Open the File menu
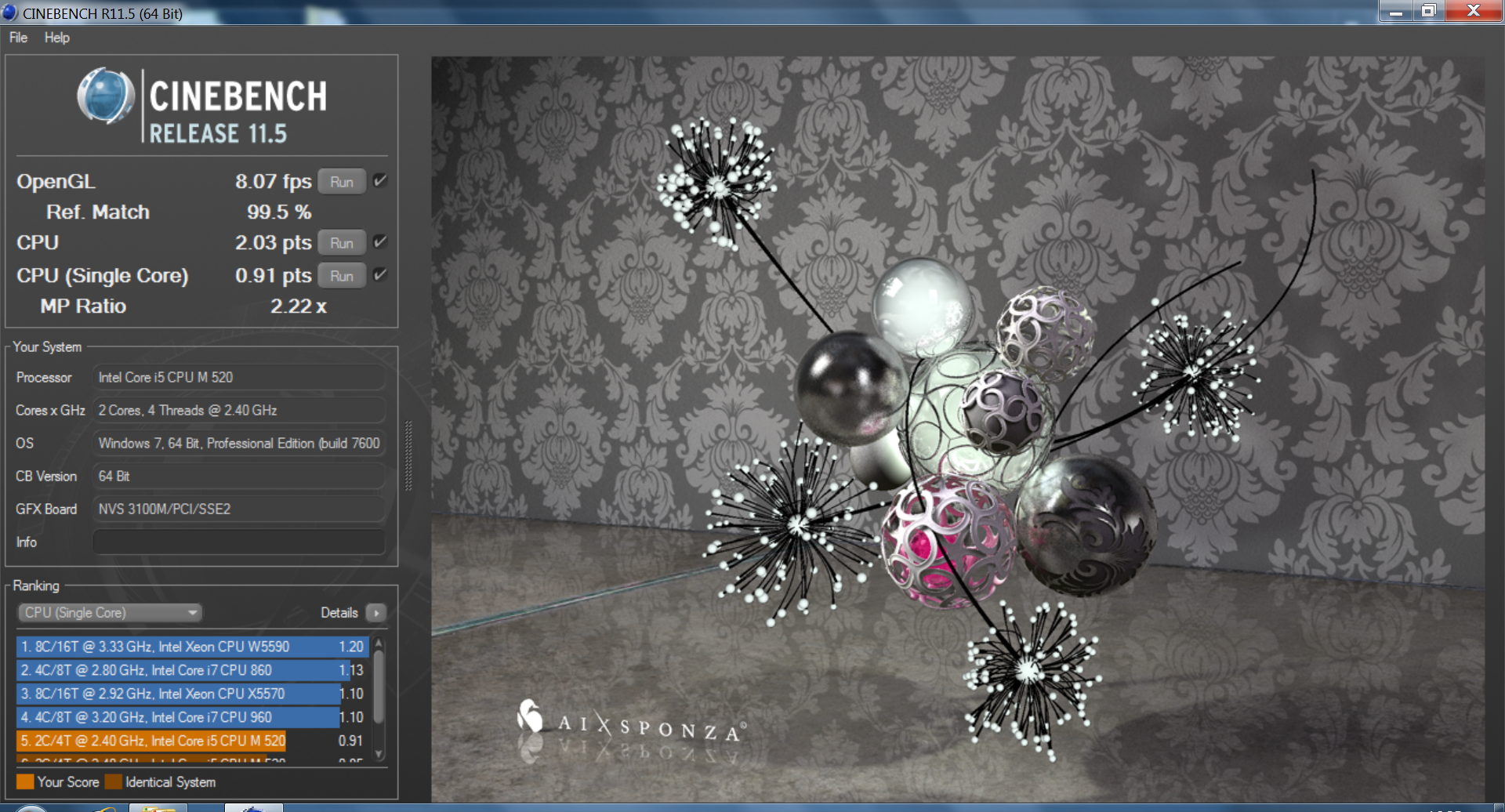Viewport: 1505px width, 812px height. (x=18, y=38)
